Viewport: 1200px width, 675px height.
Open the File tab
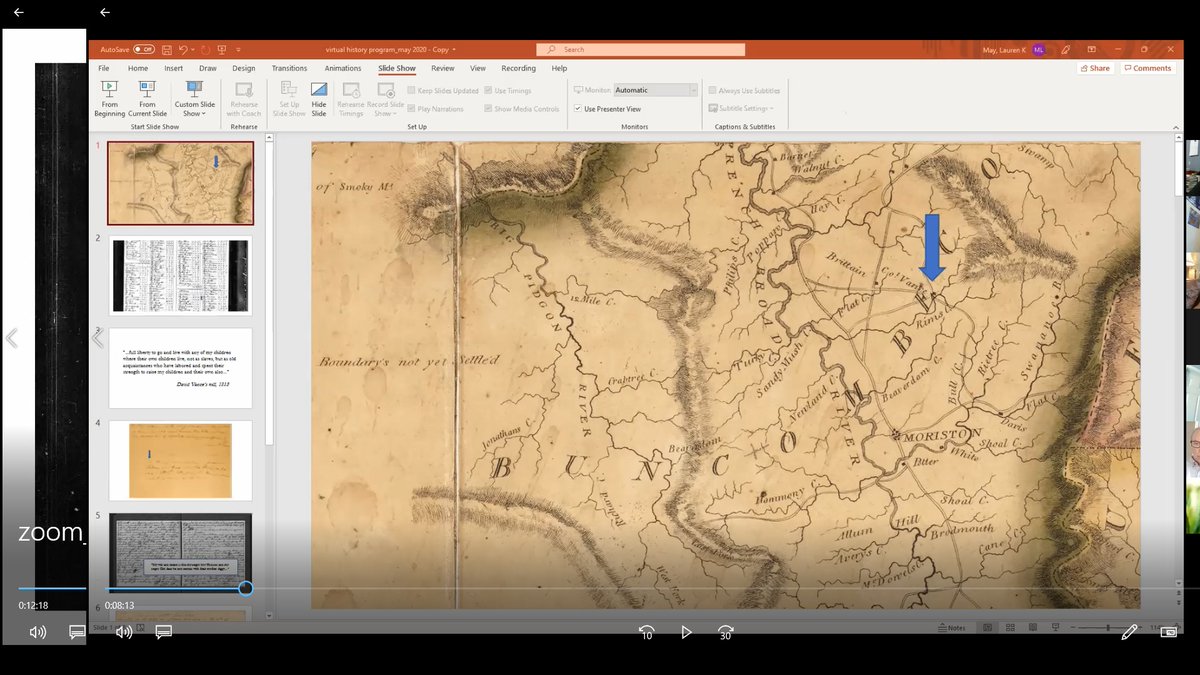click(103, 68)
